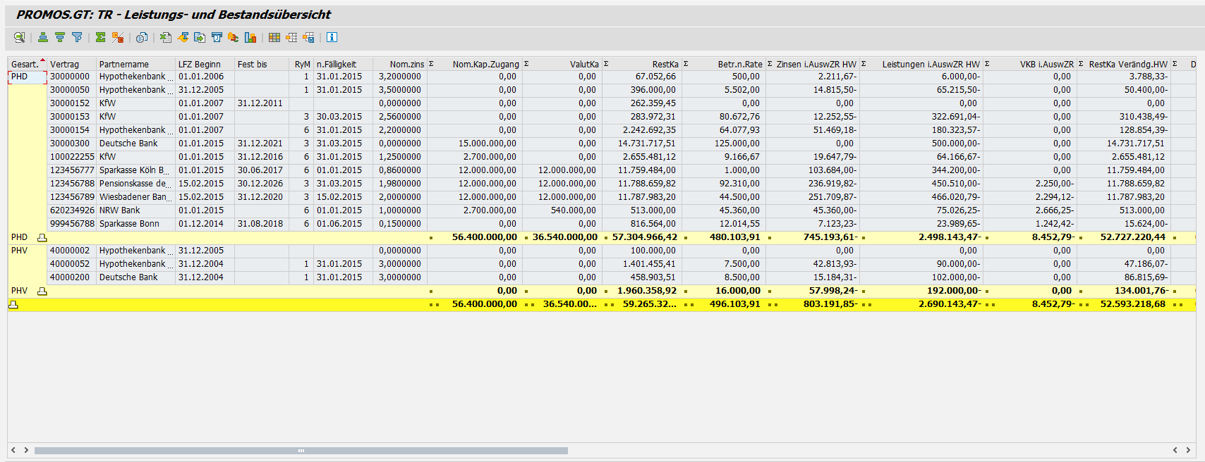The height and width of the screenshot is (462, 1205).
Task: Save the layout via toolbar icon
Action: coord(309,38)
